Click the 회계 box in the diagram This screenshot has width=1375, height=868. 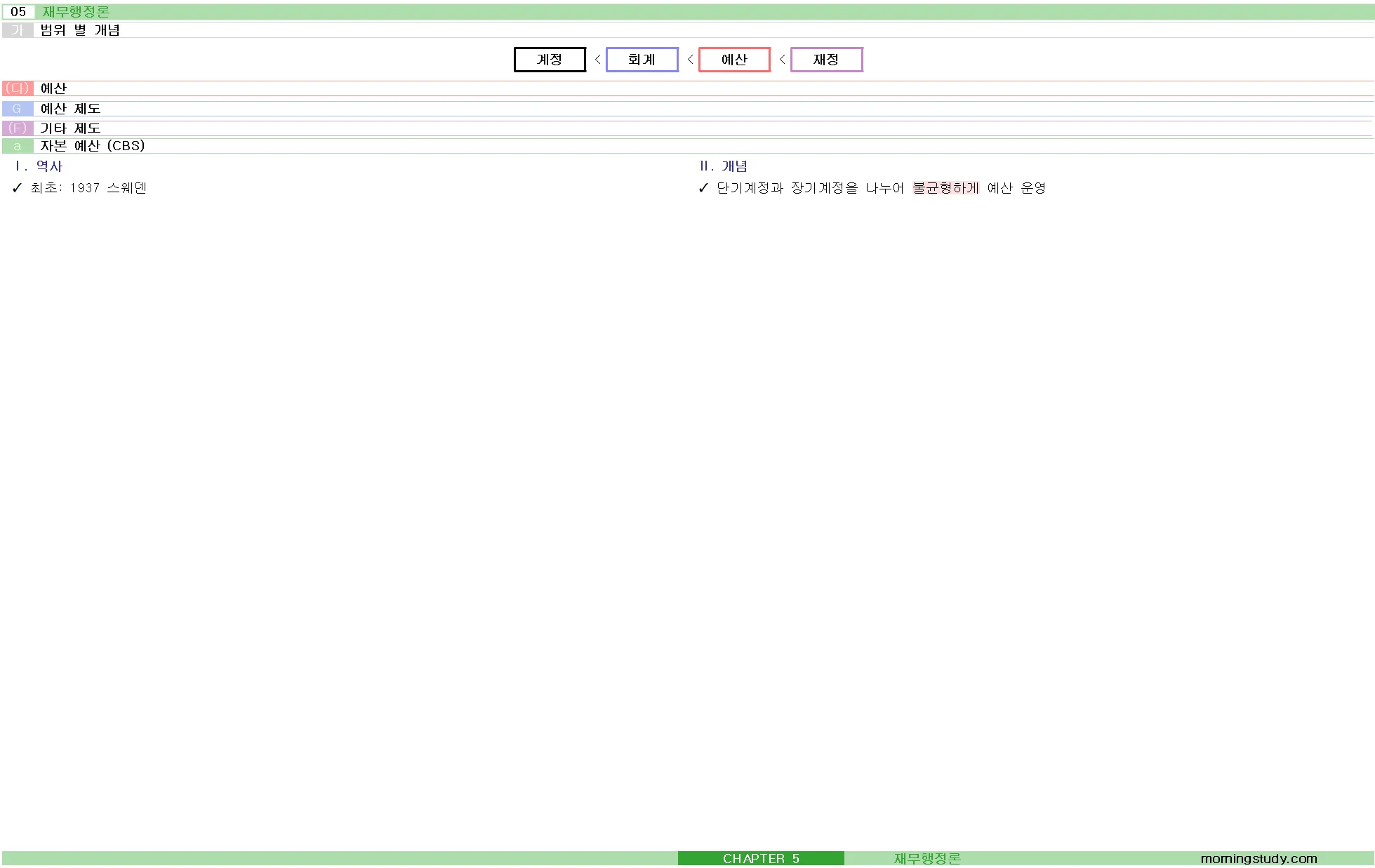(x=642, y=60)
